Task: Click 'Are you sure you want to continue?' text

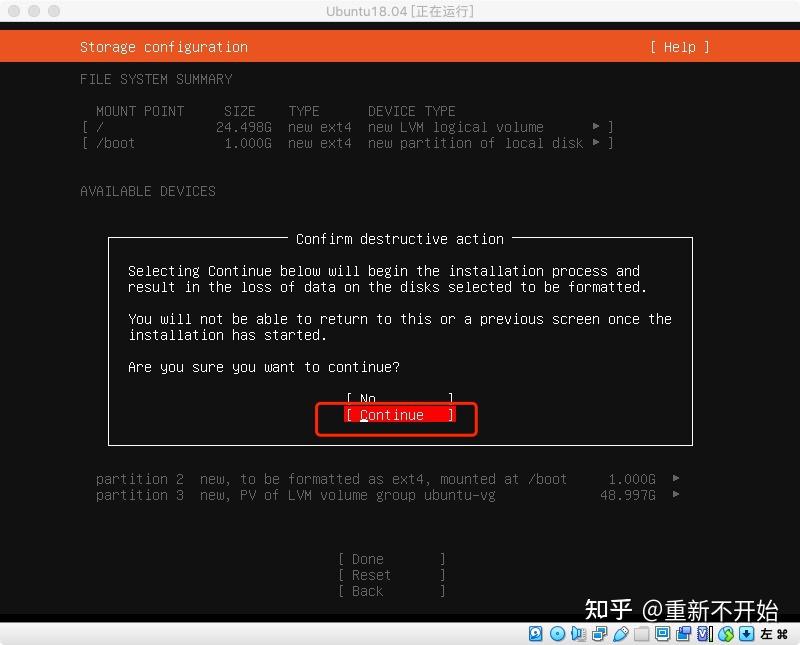Action: click(264, 367)
